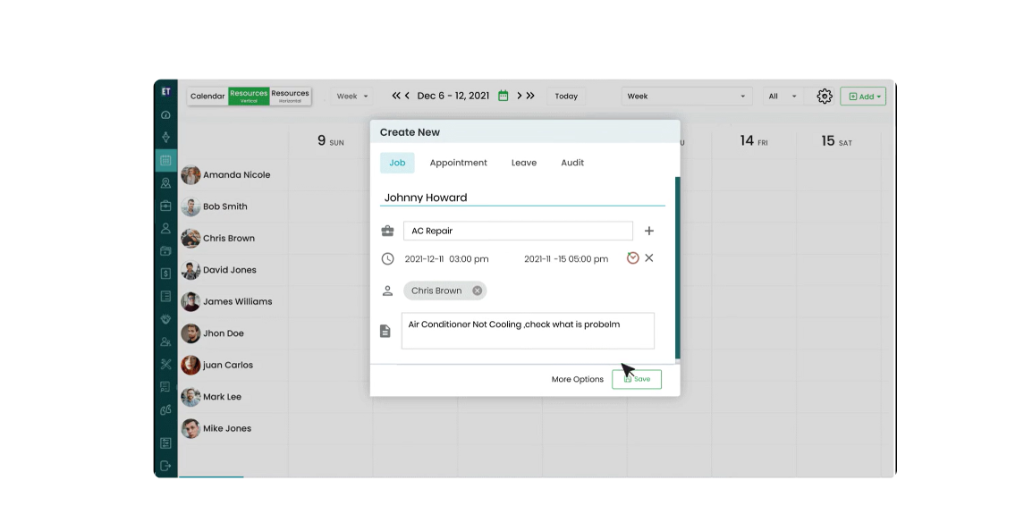
Task: Select James Williams in resource list
Action: (x=237, y=302)
